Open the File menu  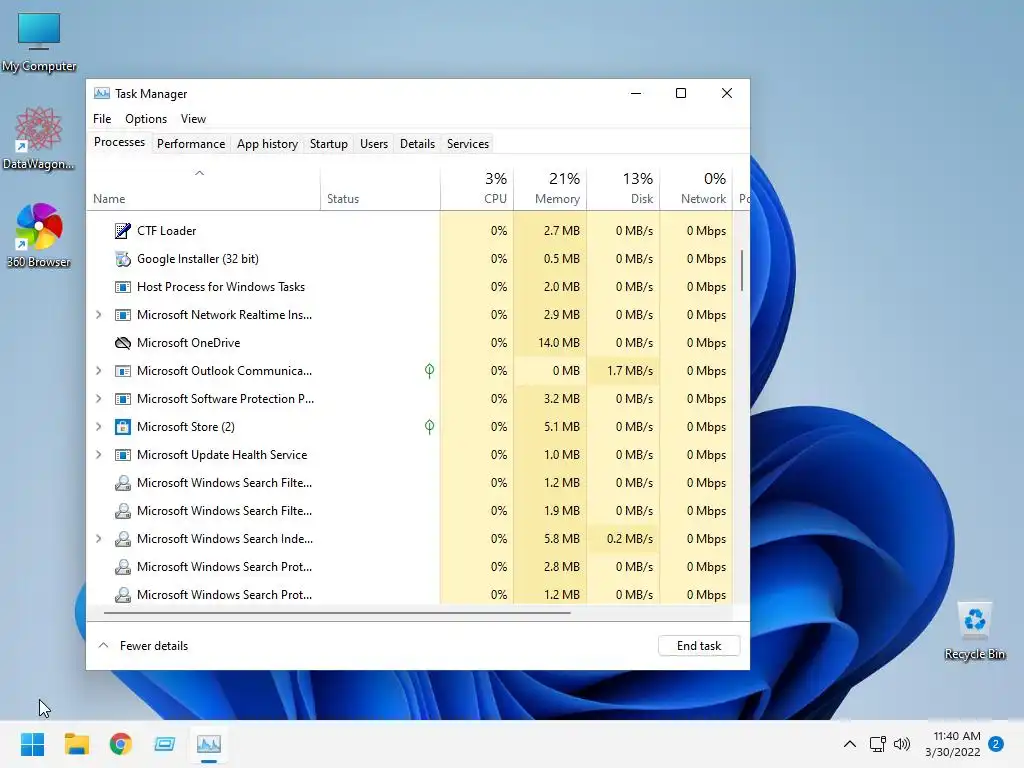click(102, 119)
